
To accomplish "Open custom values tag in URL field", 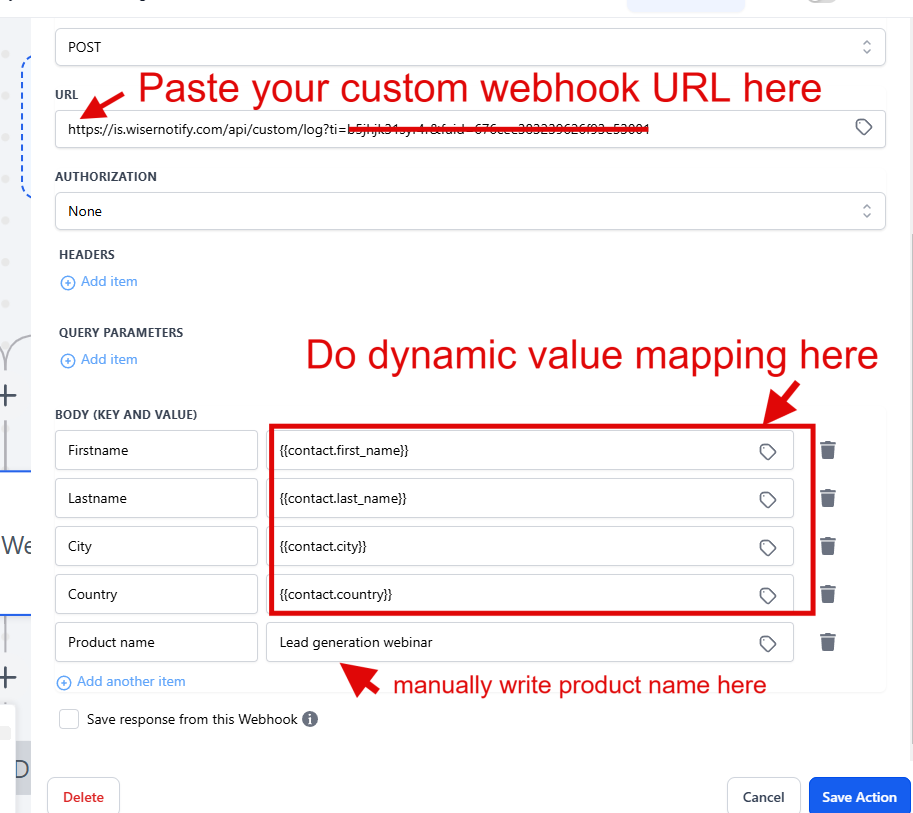I will point(864,127).
